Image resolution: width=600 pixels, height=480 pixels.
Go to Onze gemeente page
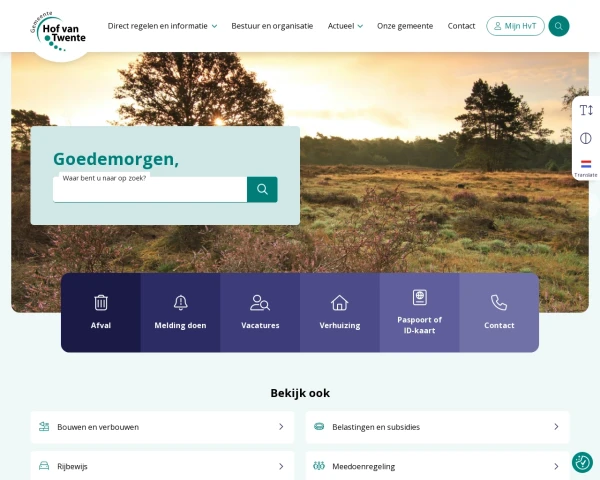405,26
